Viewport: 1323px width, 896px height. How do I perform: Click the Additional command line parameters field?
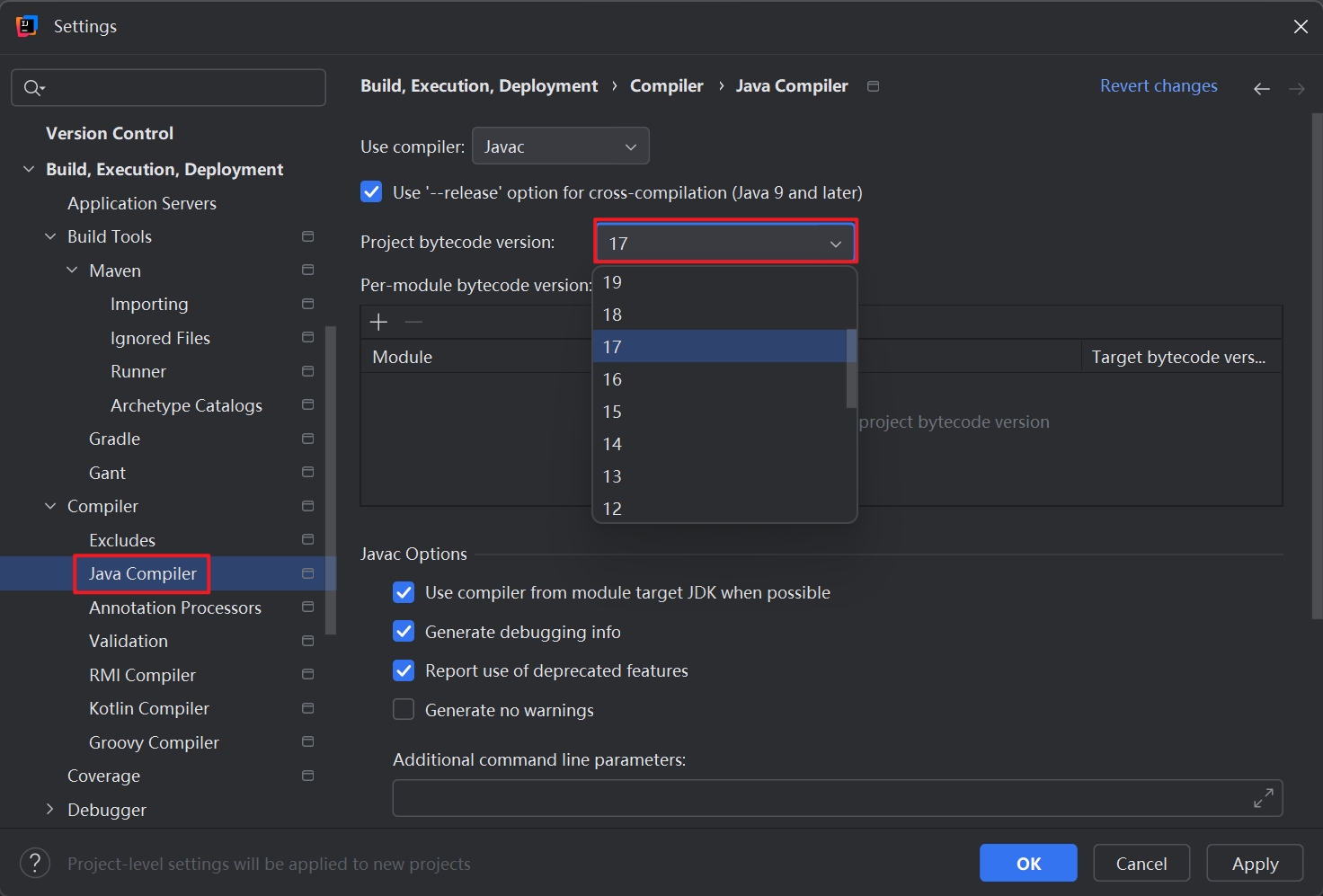coord(838,797)
